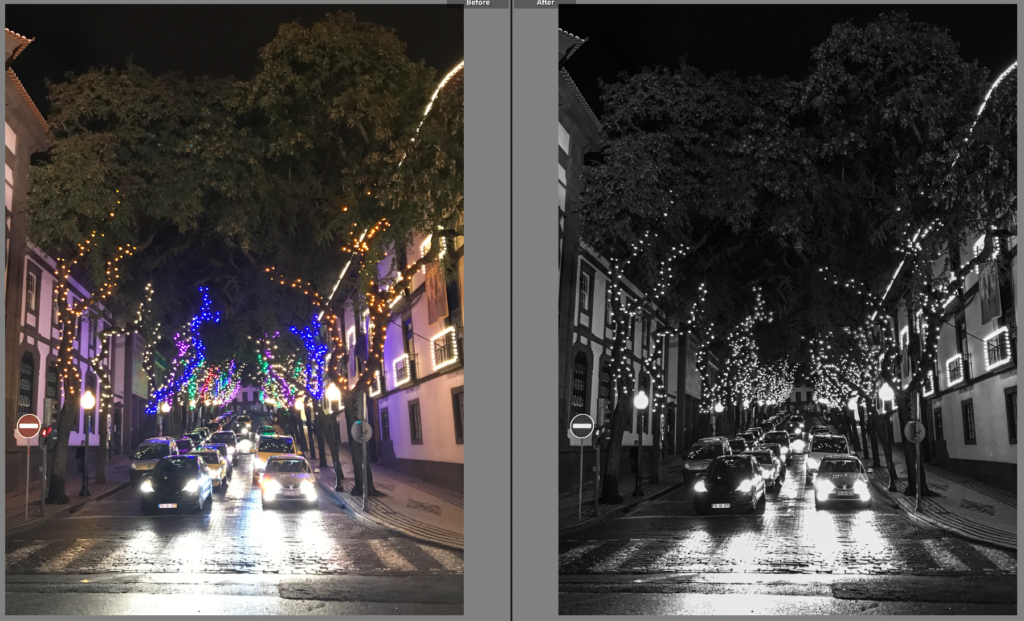1024x621 pixels.
Task: Click the color Before photo preview
Action: pos(234,310)
